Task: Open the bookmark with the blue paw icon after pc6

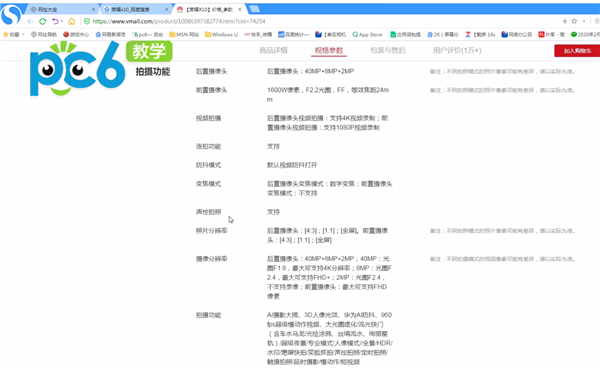Action: [x=111, y=34]
